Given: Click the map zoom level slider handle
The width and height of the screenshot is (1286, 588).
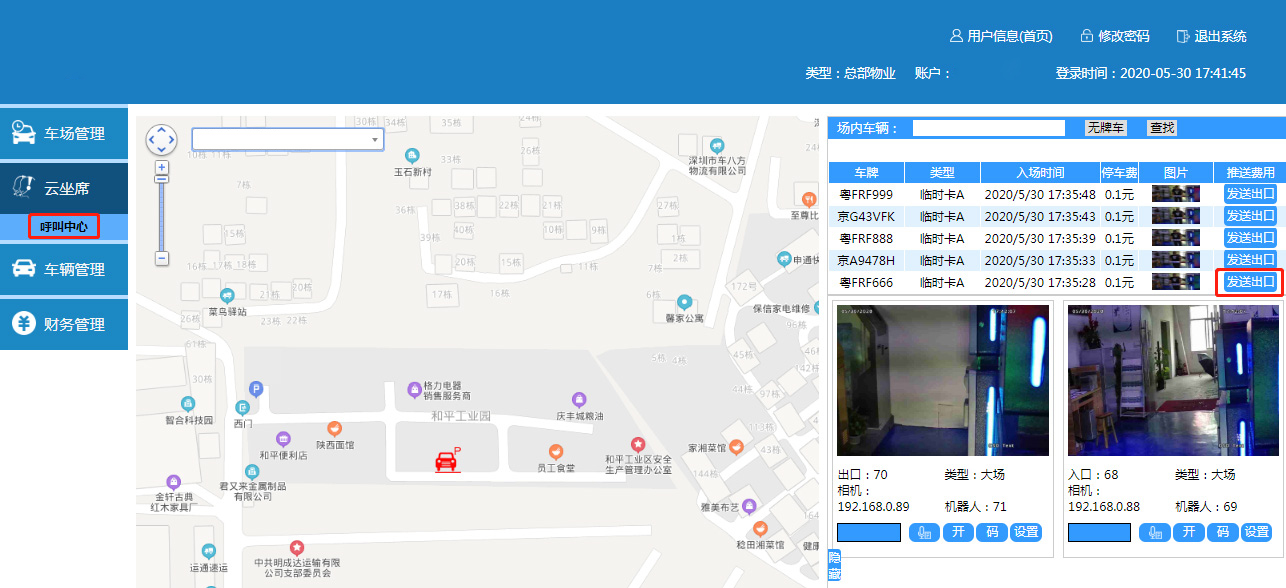Looking at the screenshot, I should [x=162, y=179].
